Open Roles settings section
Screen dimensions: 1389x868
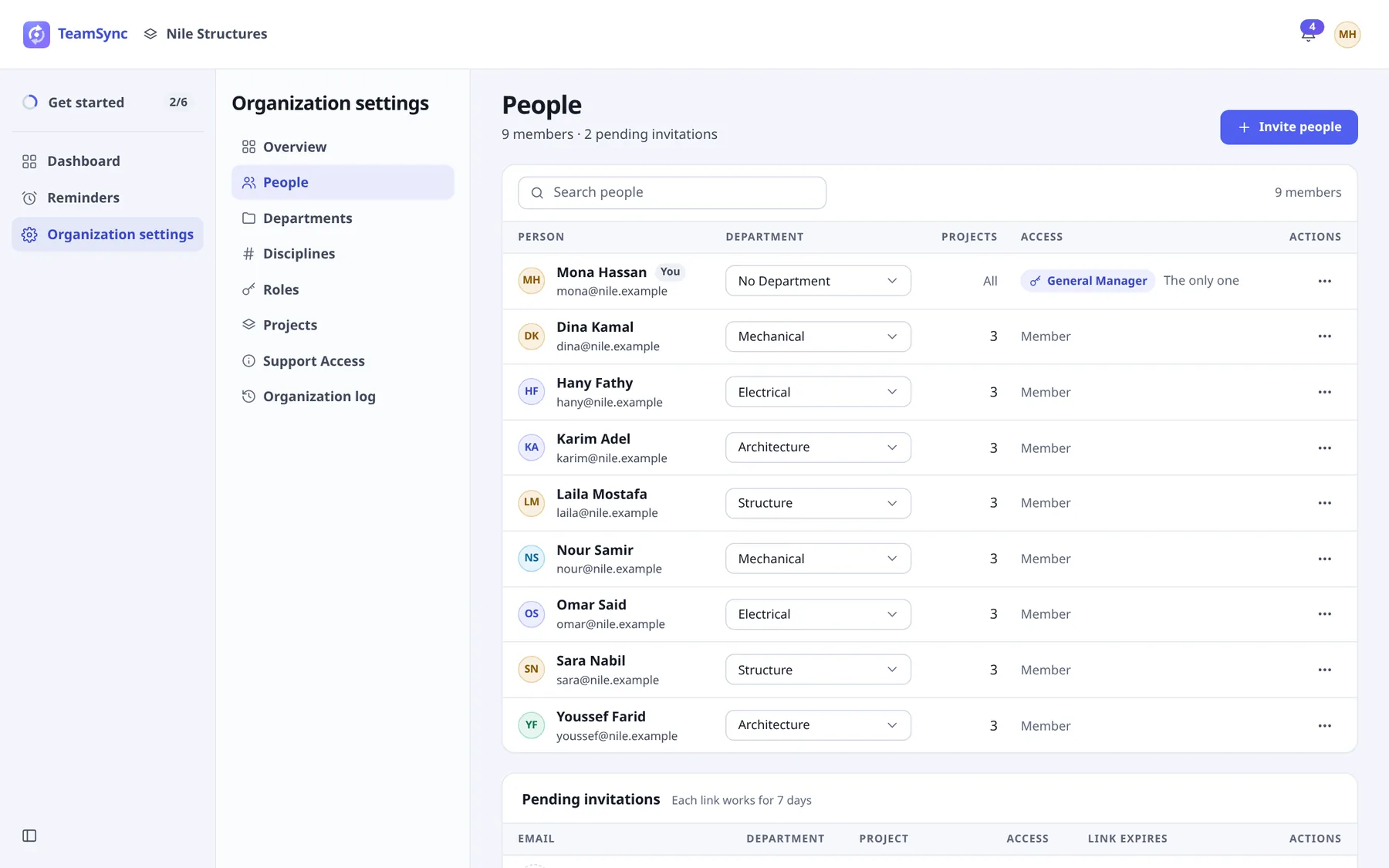coord(343,289)
